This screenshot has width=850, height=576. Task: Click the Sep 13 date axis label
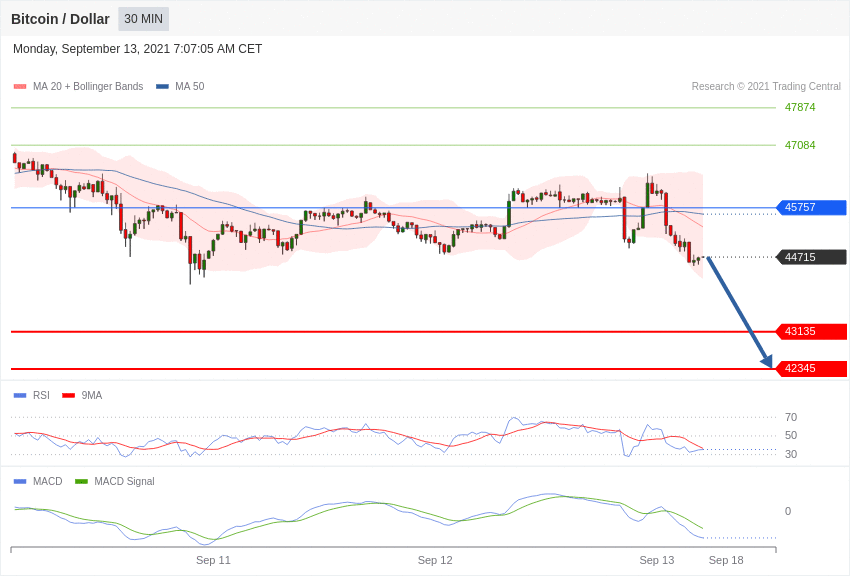pyautogui.click(x=657, y=560)
